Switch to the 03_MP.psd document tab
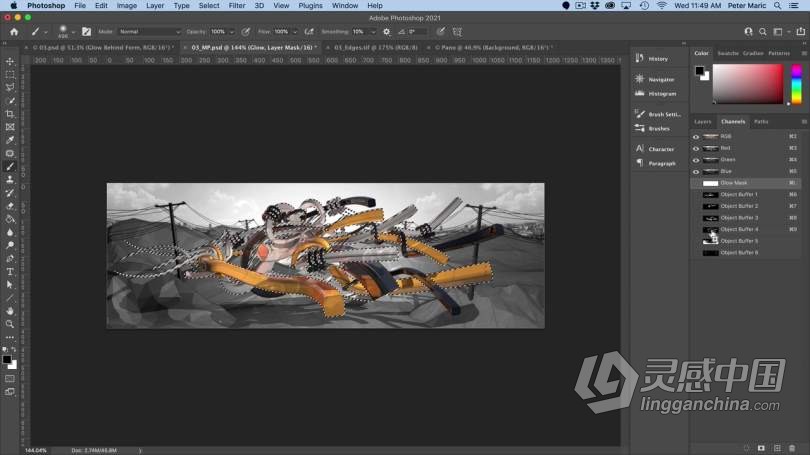This screenshot has height=455, width=810. coord(254,48)
